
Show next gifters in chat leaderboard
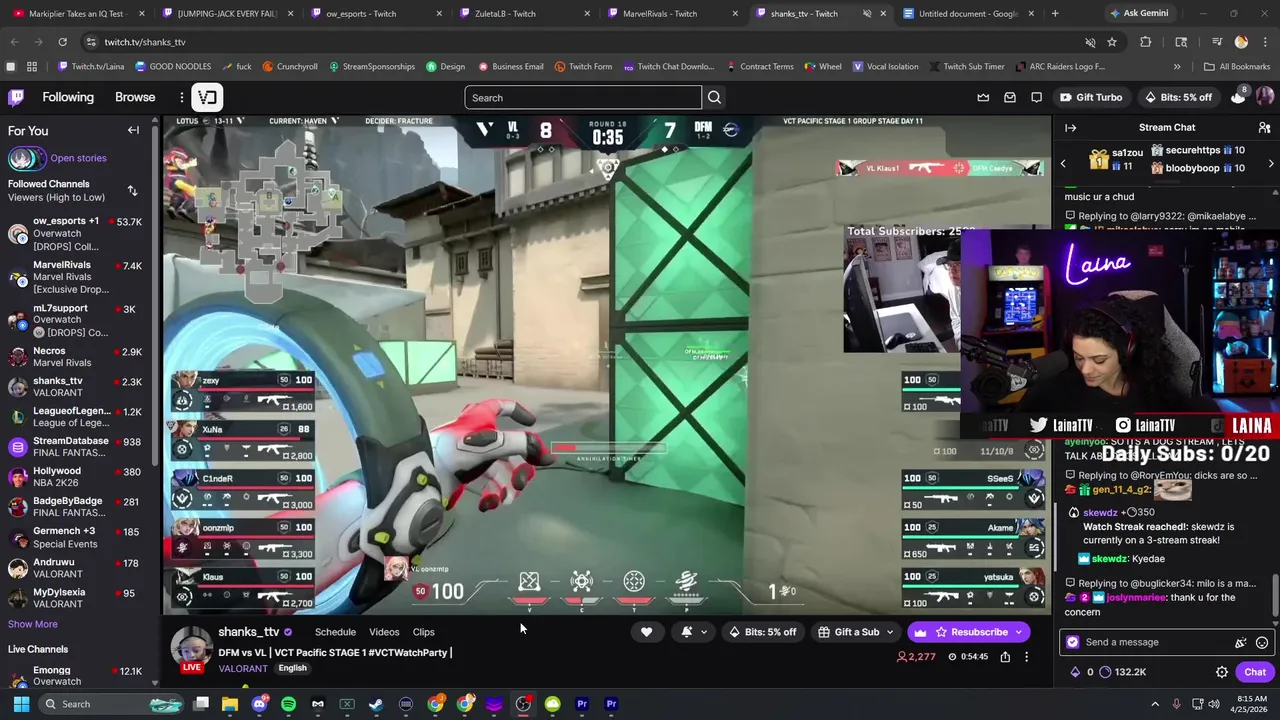[x=1271, y=163]
